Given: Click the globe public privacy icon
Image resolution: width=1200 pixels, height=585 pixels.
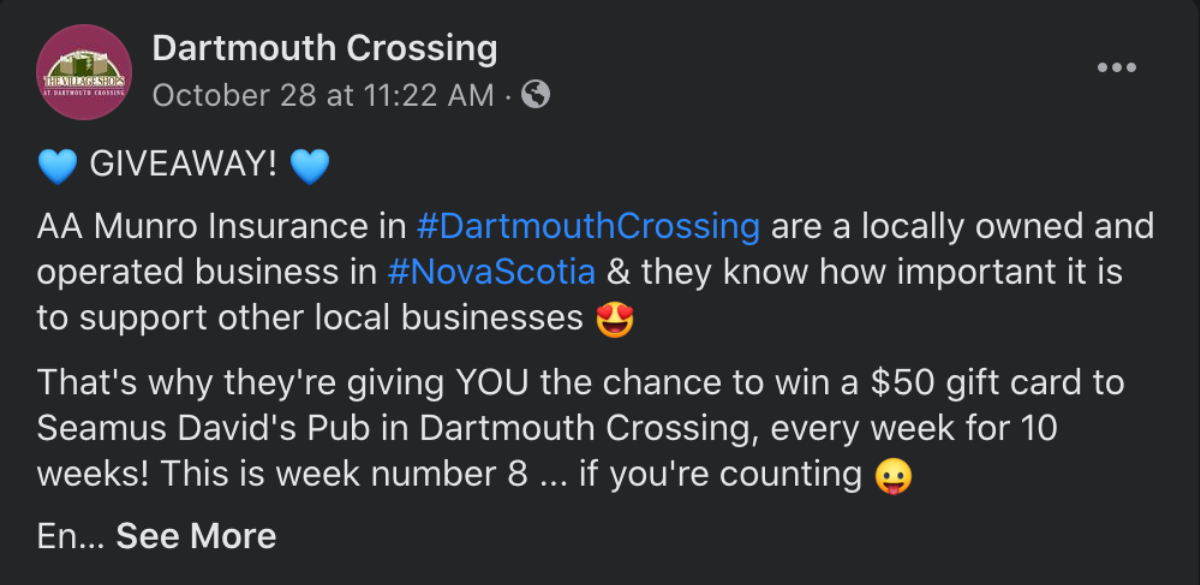Looking at the screenshot, I should click(536, 95).
